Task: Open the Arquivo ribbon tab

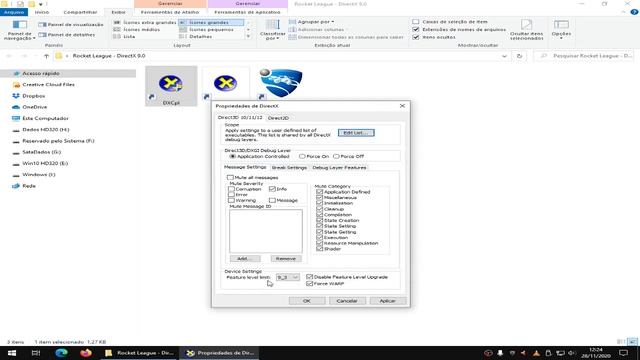Action: point(14,12)
